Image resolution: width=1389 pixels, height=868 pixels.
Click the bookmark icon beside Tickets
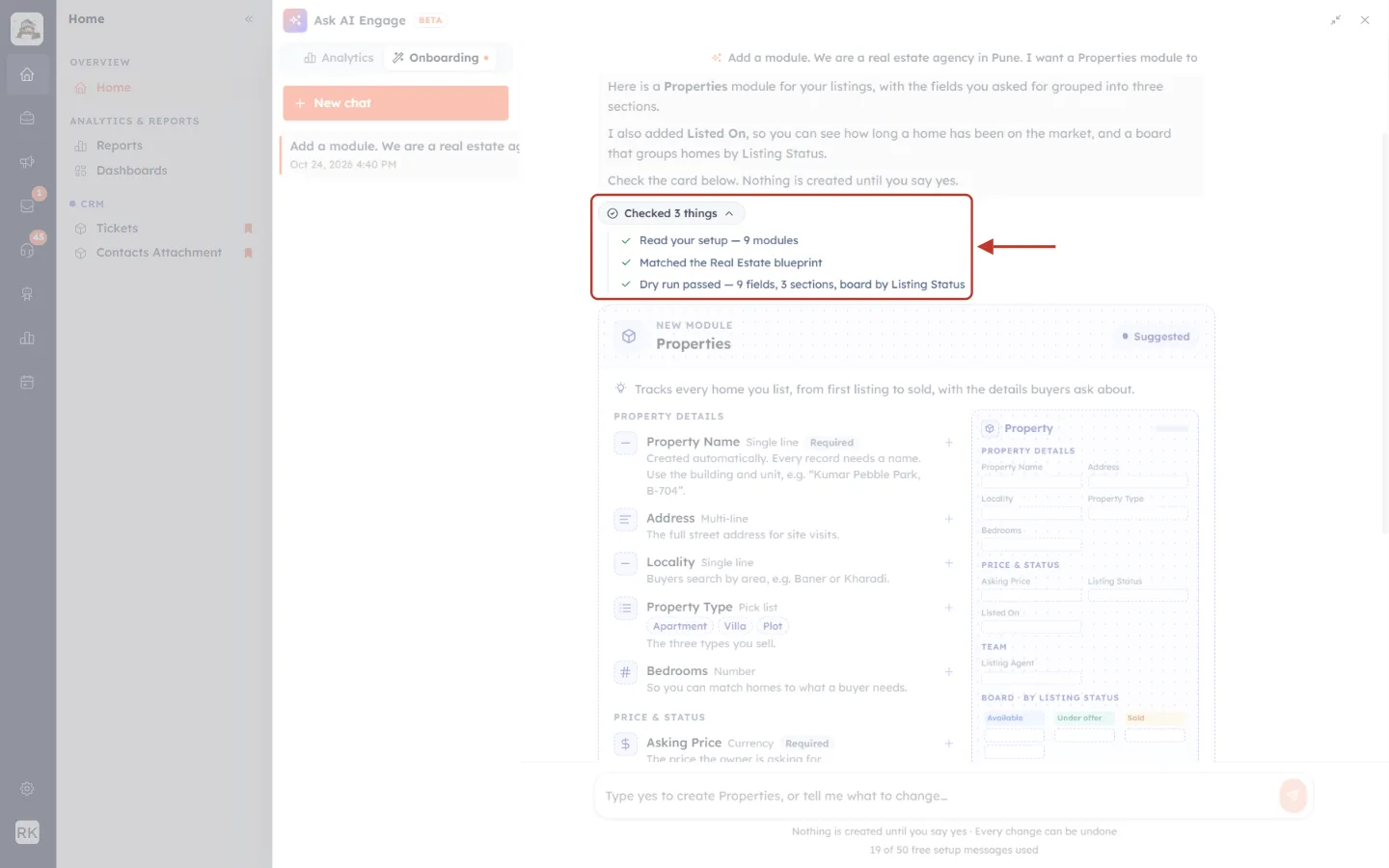(x=248, y=229)
